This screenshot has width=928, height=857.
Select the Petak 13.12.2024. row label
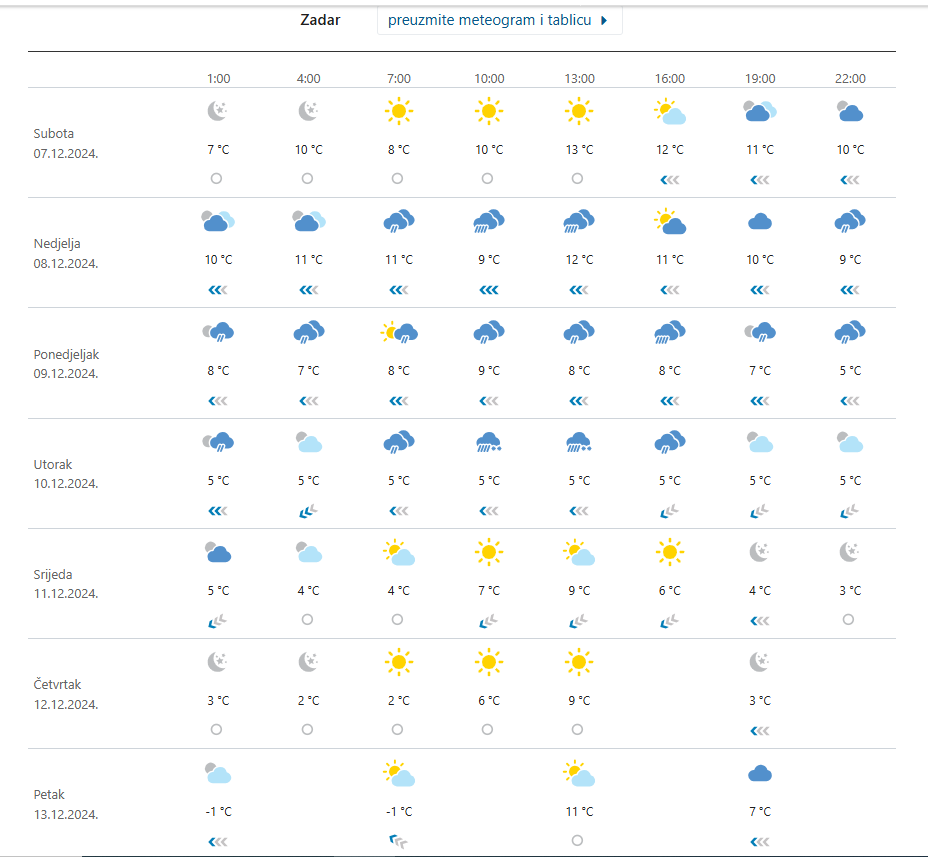[x=66, y=804]
